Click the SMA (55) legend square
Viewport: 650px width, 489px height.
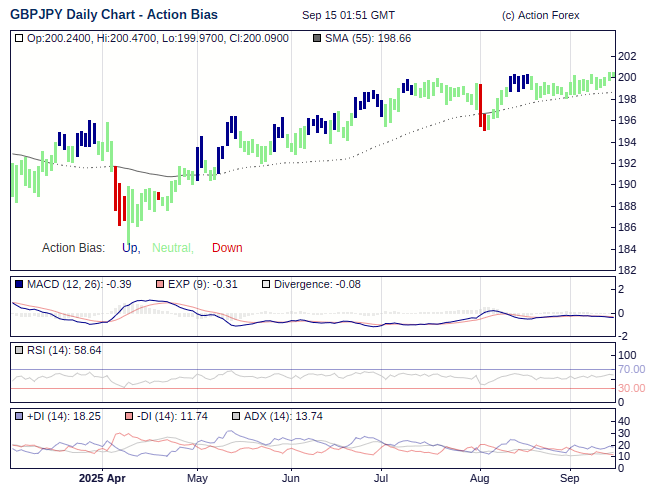click(x=317, y=38)
